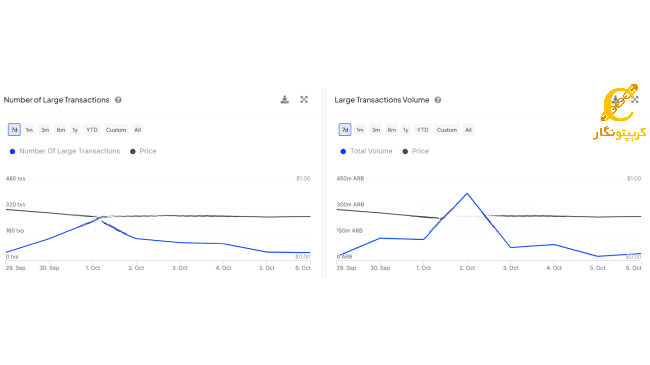
Task: Toggle Price legend in transactions count chart
Action: (143, 151)
